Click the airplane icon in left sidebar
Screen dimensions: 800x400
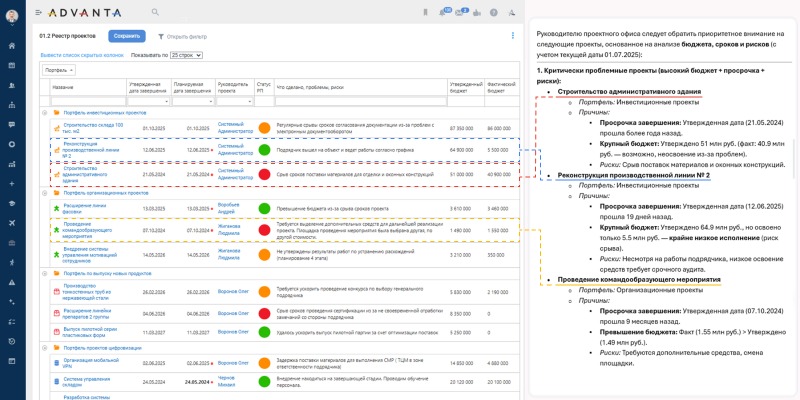(11, 222)
